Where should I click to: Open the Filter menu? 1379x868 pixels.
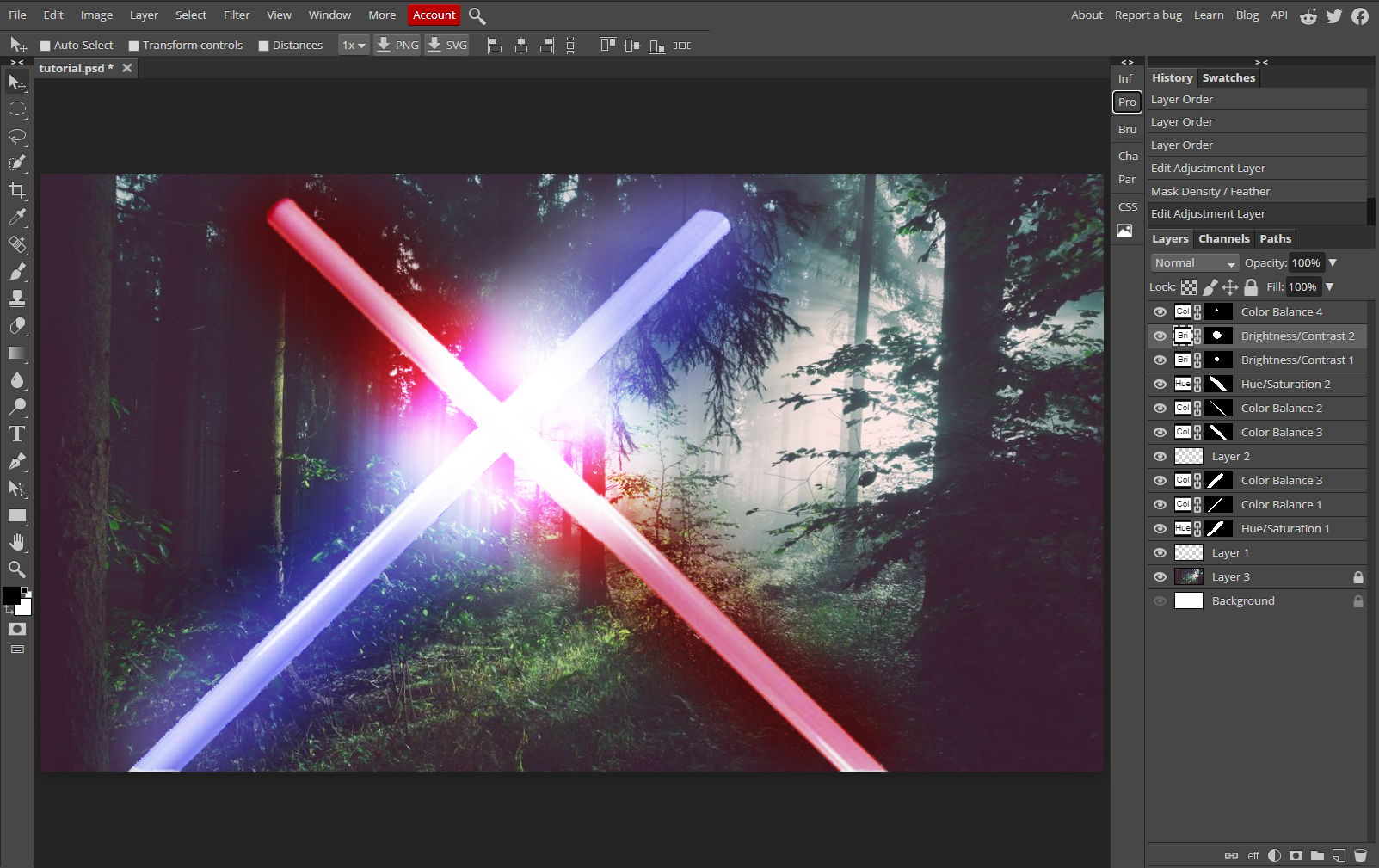pyautogui.click(x=237, y=15)
